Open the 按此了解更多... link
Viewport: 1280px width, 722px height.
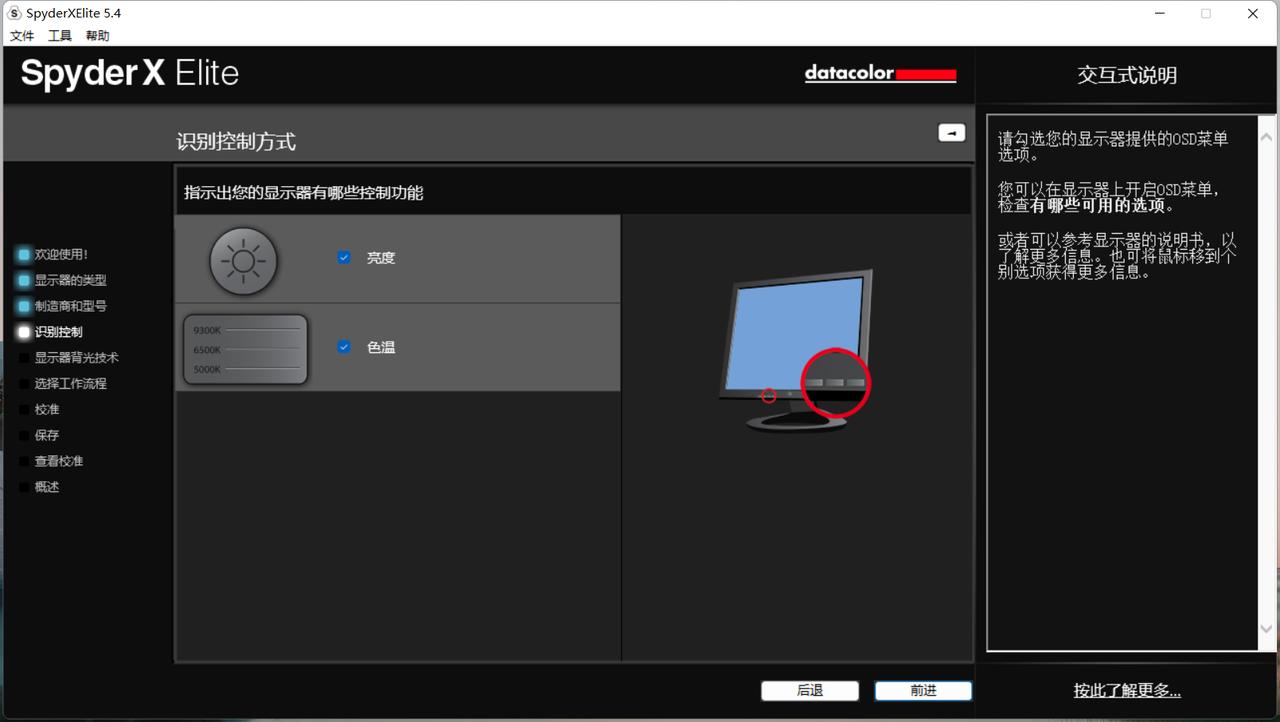1127,690
